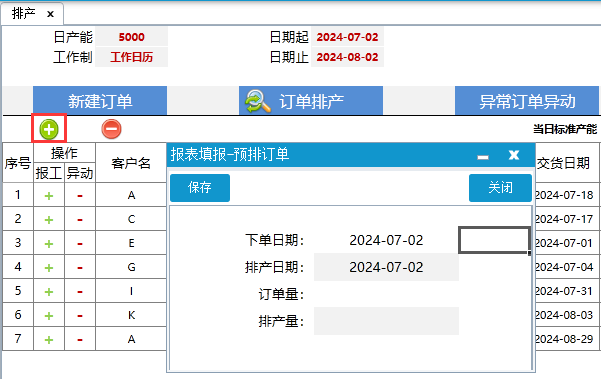Viewport: 601px width, 379px height.
Task: Click red minus 异动 in row 2
Action: click(x=80, y=220)
